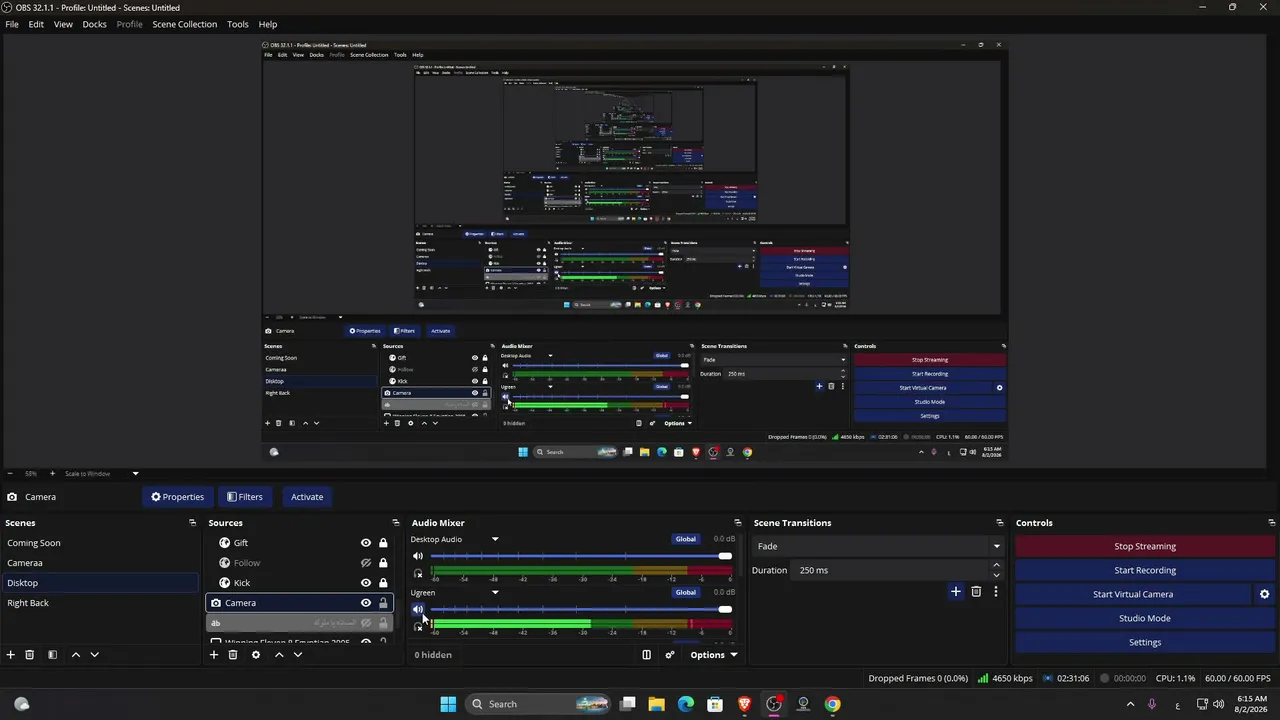Unlock the Gift source
Screen dimensions: 1280x720
tap(383, 543)
